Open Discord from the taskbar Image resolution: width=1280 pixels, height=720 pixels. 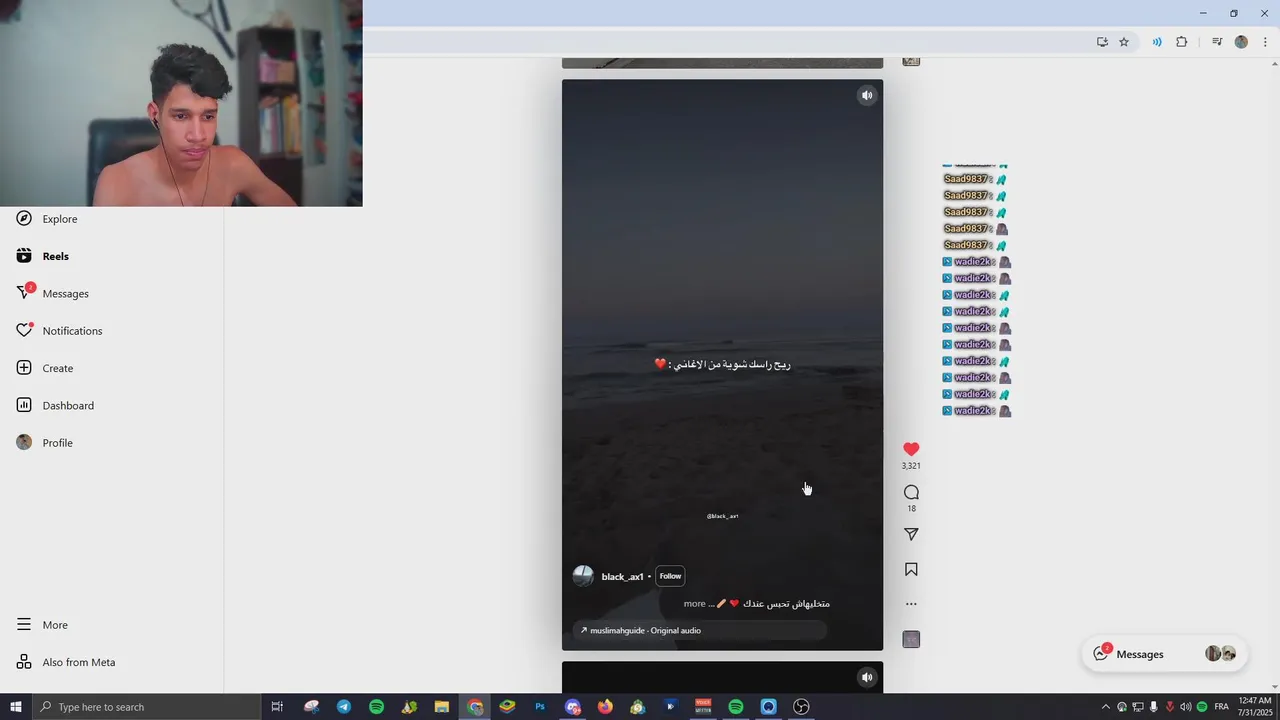tap(572, 707)
